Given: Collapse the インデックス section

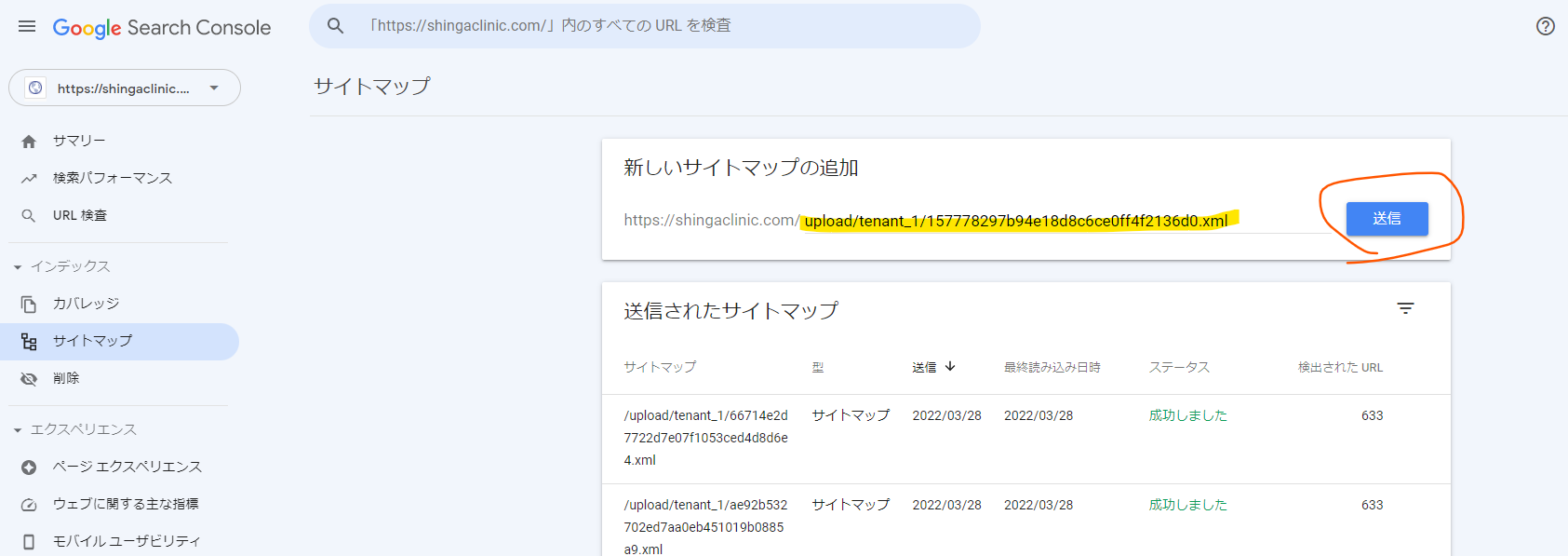Looking at the screenshot, I should click(18, 267).
